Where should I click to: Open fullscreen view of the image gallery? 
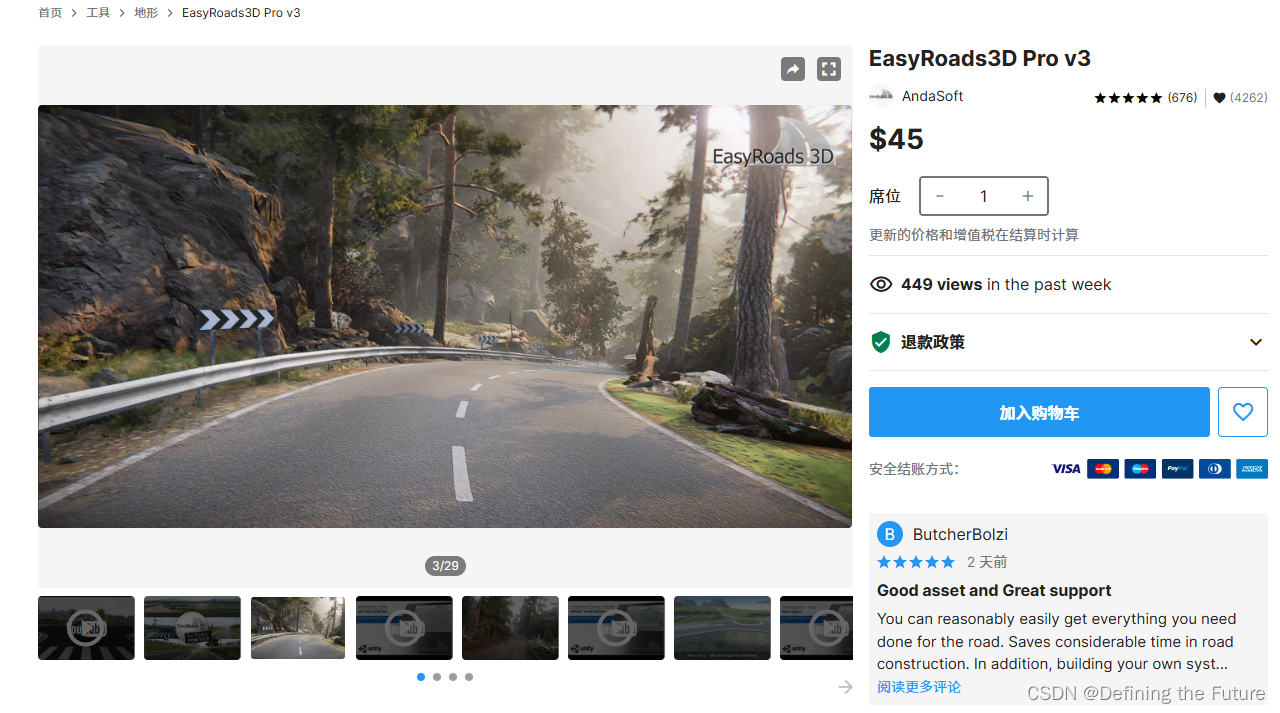[828, 69]
